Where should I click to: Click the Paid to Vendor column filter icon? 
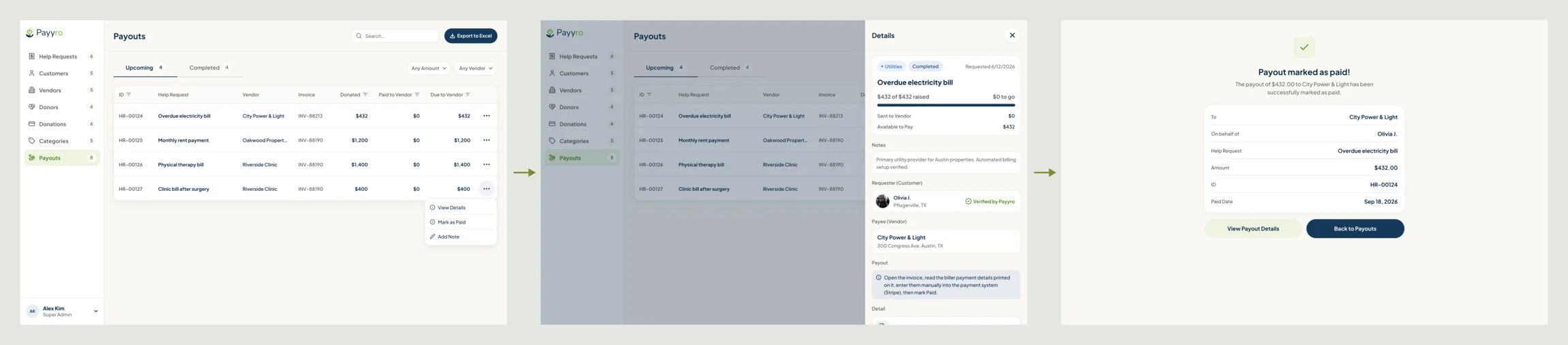pyautogui.click(x=417, y=95)
